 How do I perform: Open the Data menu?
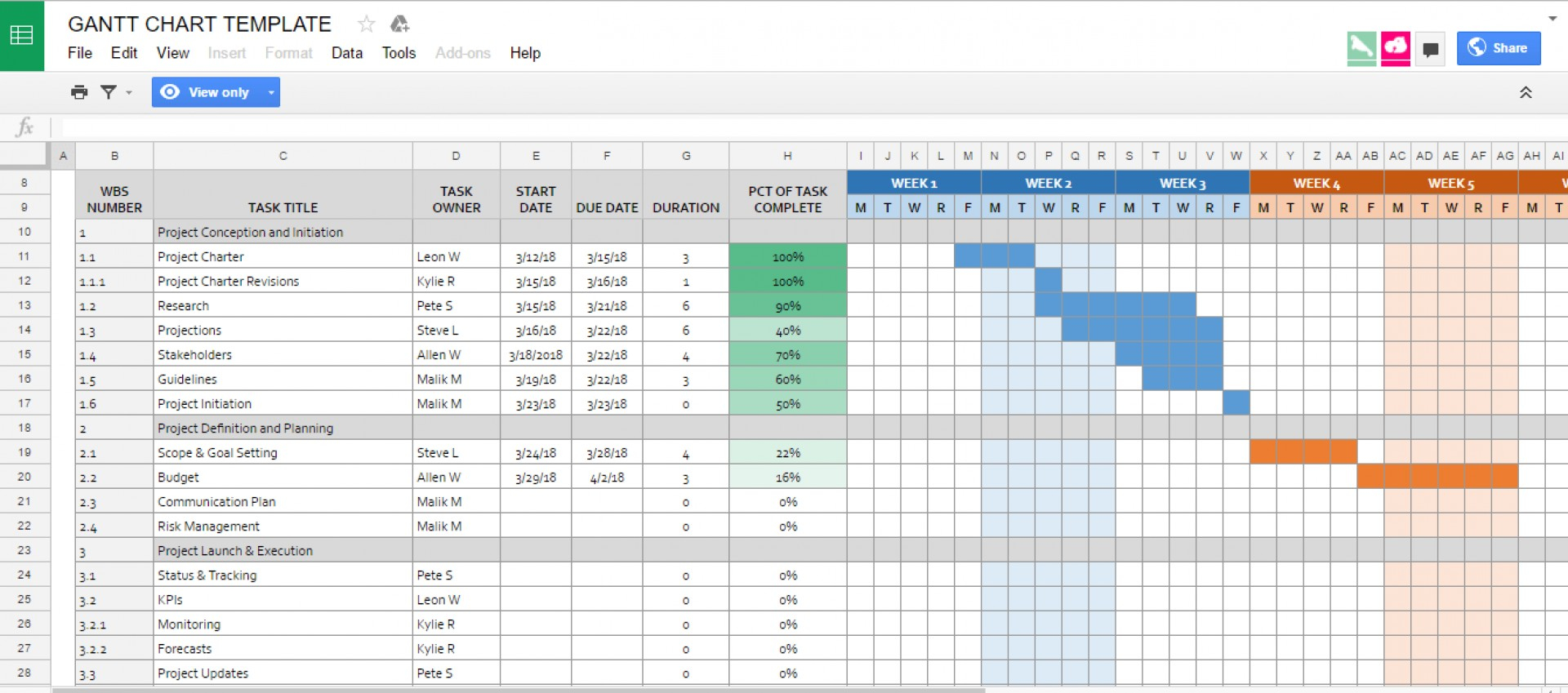coord(347,53)
